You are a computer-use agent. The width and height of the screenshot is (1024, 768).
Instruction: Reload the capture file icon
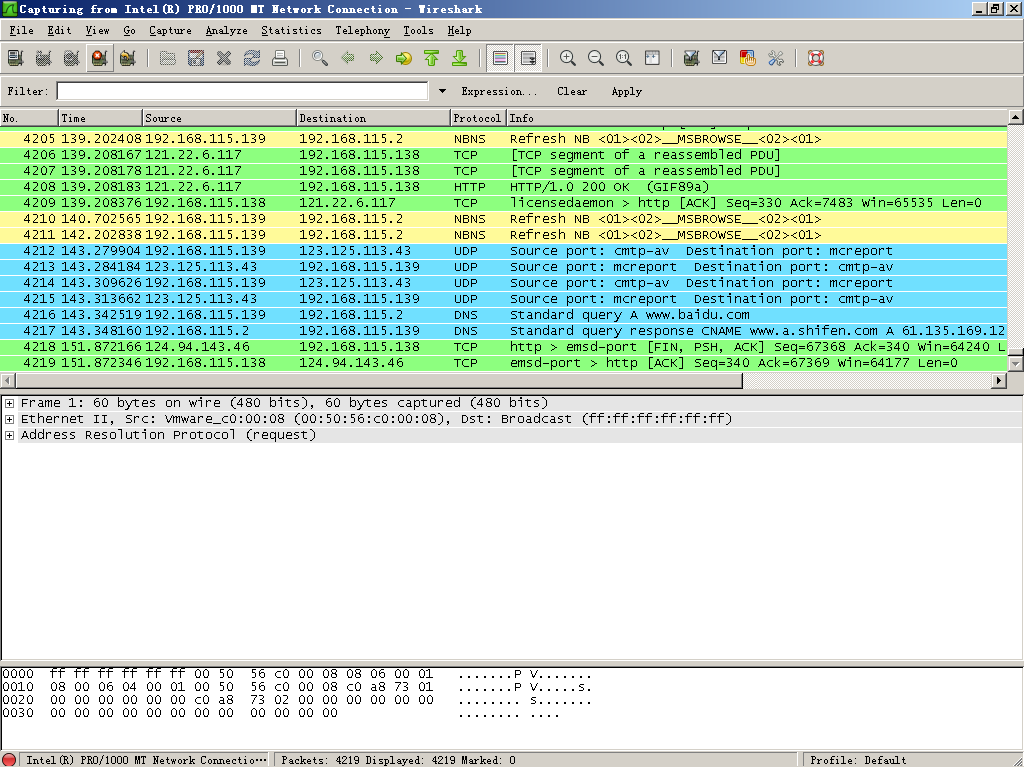pos(252,58)
